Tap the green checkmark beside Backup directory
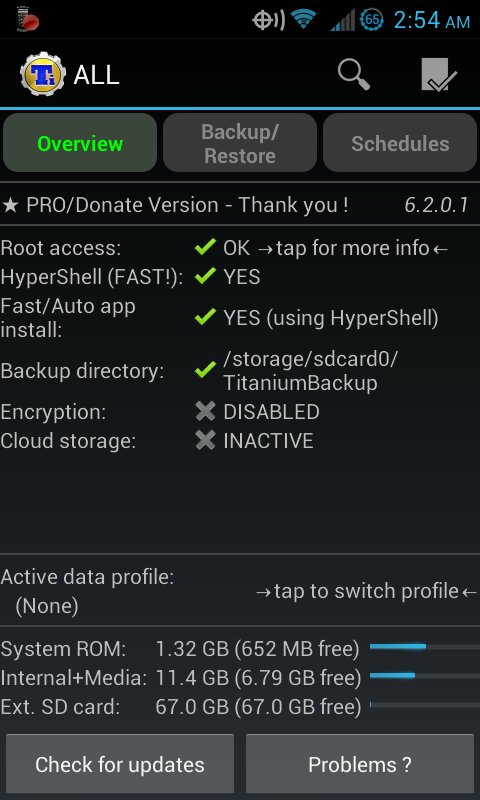Image resolution: width=480 pixels, height=800 pixels. 205,370
